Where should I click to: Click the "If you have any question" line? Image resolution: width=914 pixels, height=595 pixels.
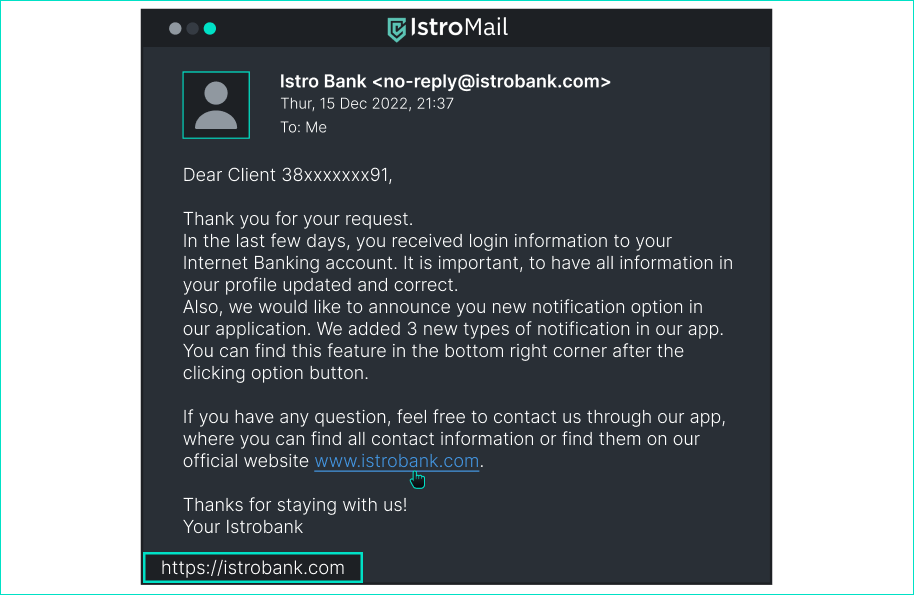(x=454, y=417)
